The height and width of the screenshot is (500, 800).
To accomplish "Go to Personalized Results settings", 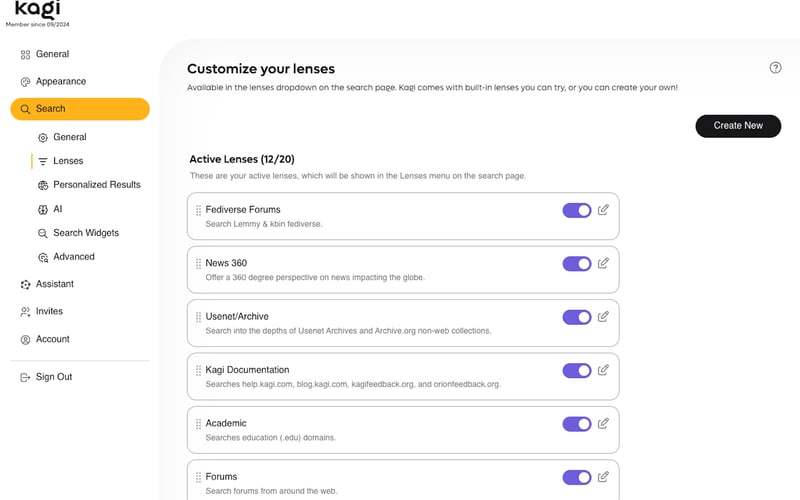I will (96, 185).
